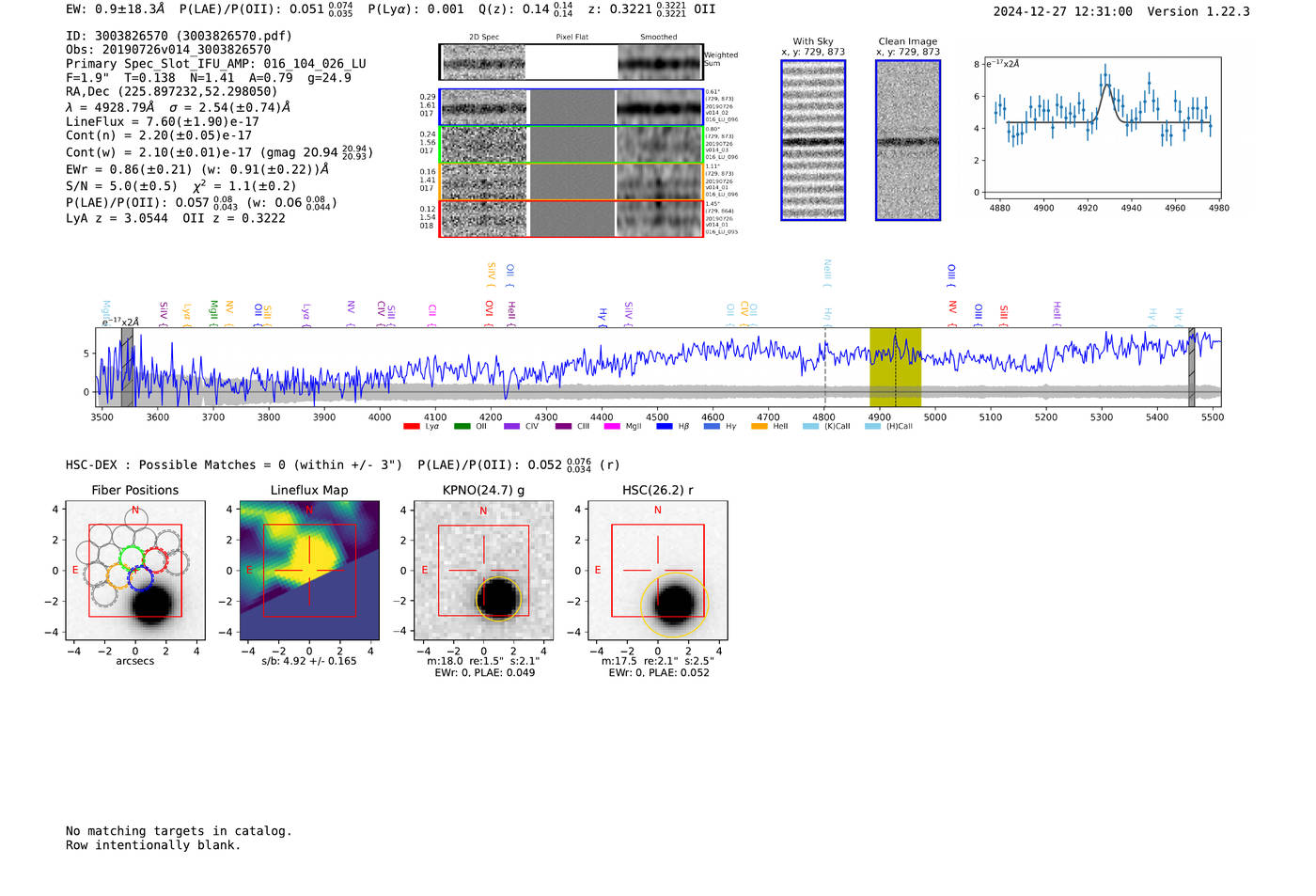Select the blue-bordered fiber spectrum row
This screenshot has width=1316, height=896.
(x=572, y=107)
